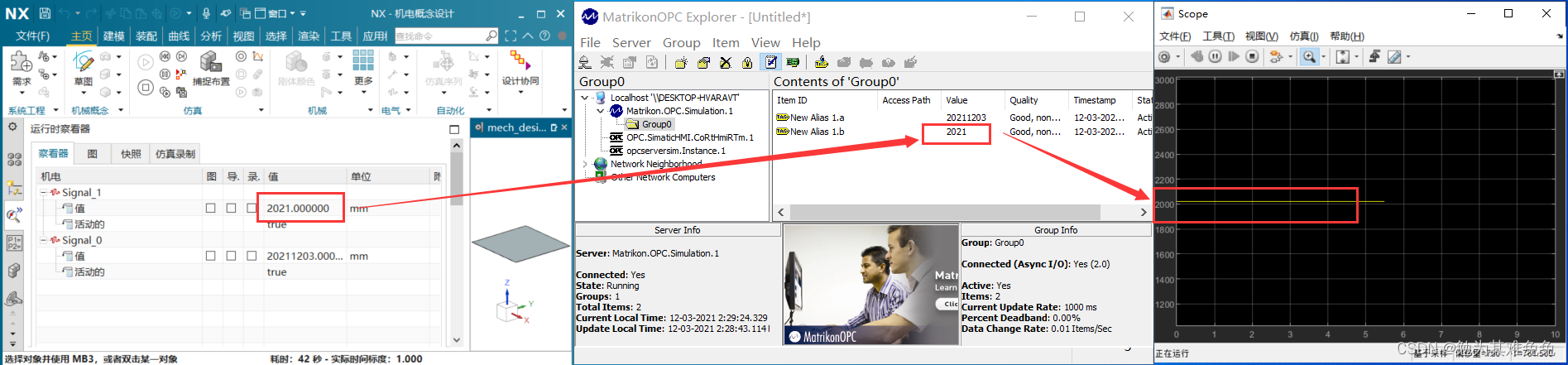Connect to server icon in MatrikonOPC toolbar
Image resolution: width=1568 pixels, height=365 pixels.
pos(585,62)
